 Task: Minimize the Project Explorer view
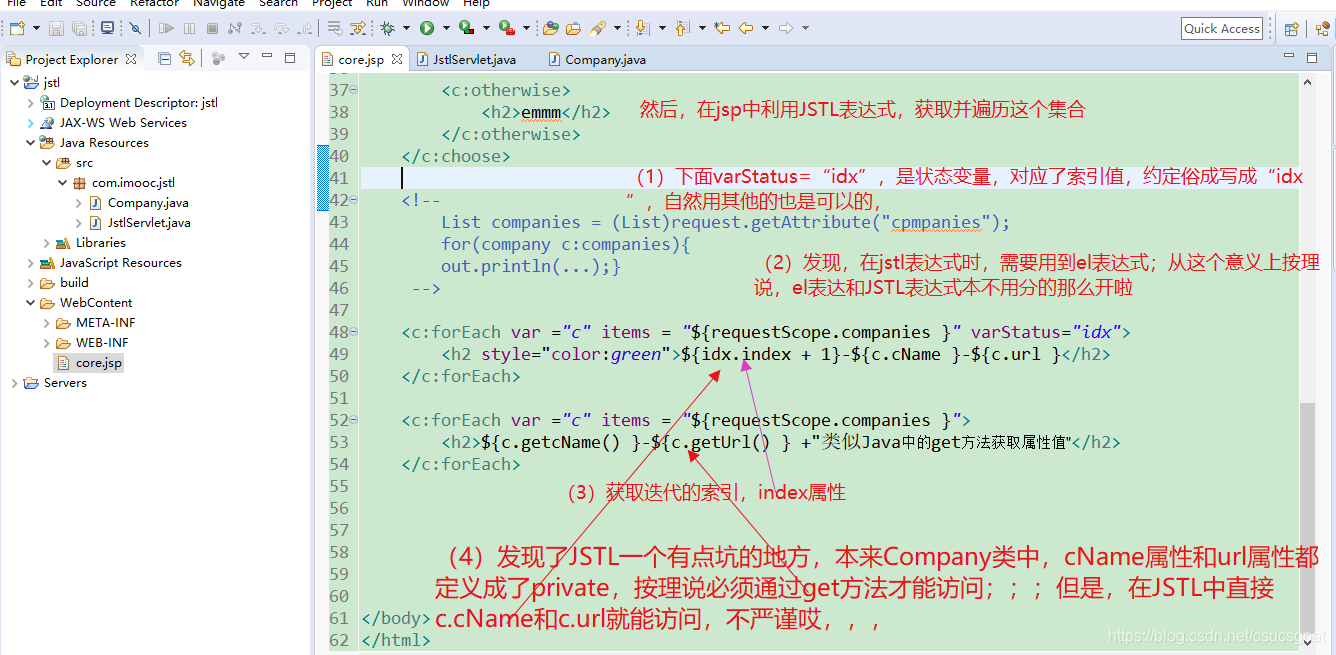pos(267,56)
